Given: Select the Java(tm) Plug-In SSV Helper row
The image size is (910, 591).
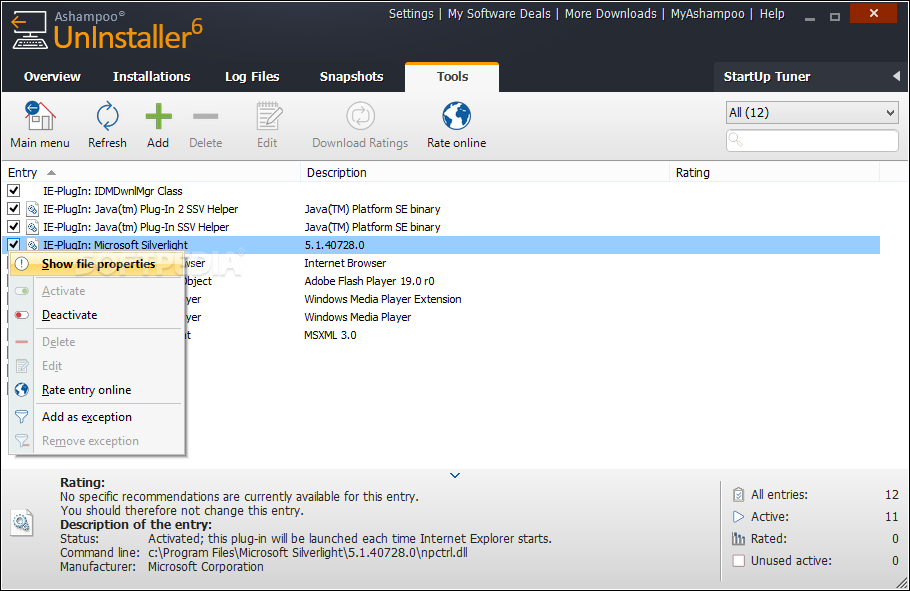Looking at the screenshot, I should point(441,226).
